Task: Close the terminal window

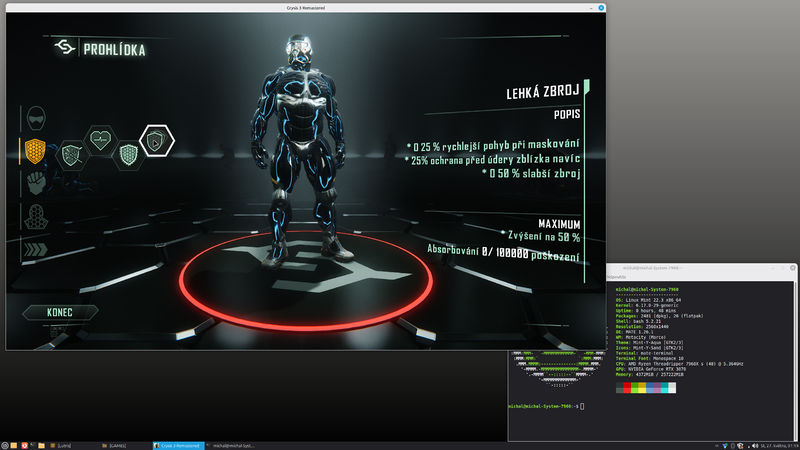Action: pos(793,268)
